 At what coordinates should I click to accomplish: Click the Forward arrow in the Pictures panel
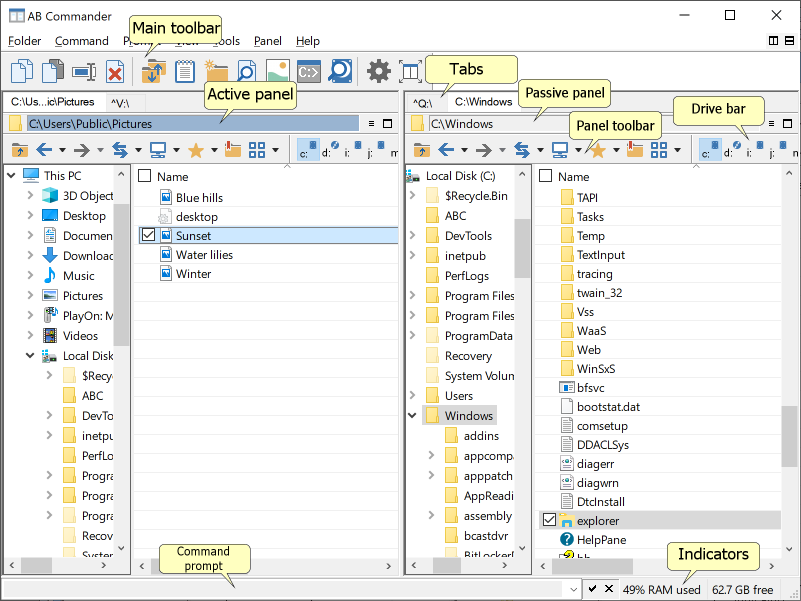click(x=81, y=150)
